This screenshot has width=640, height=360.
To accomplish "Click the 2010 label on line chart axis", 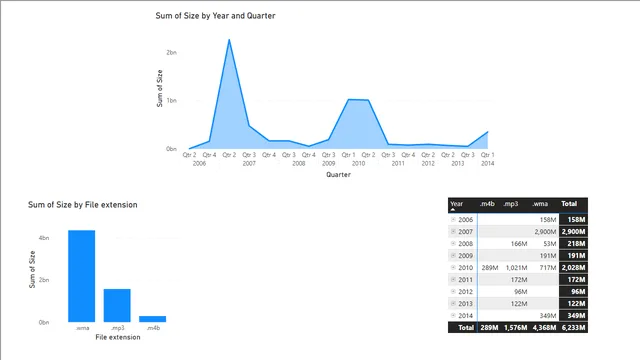I will pos(358,163).
